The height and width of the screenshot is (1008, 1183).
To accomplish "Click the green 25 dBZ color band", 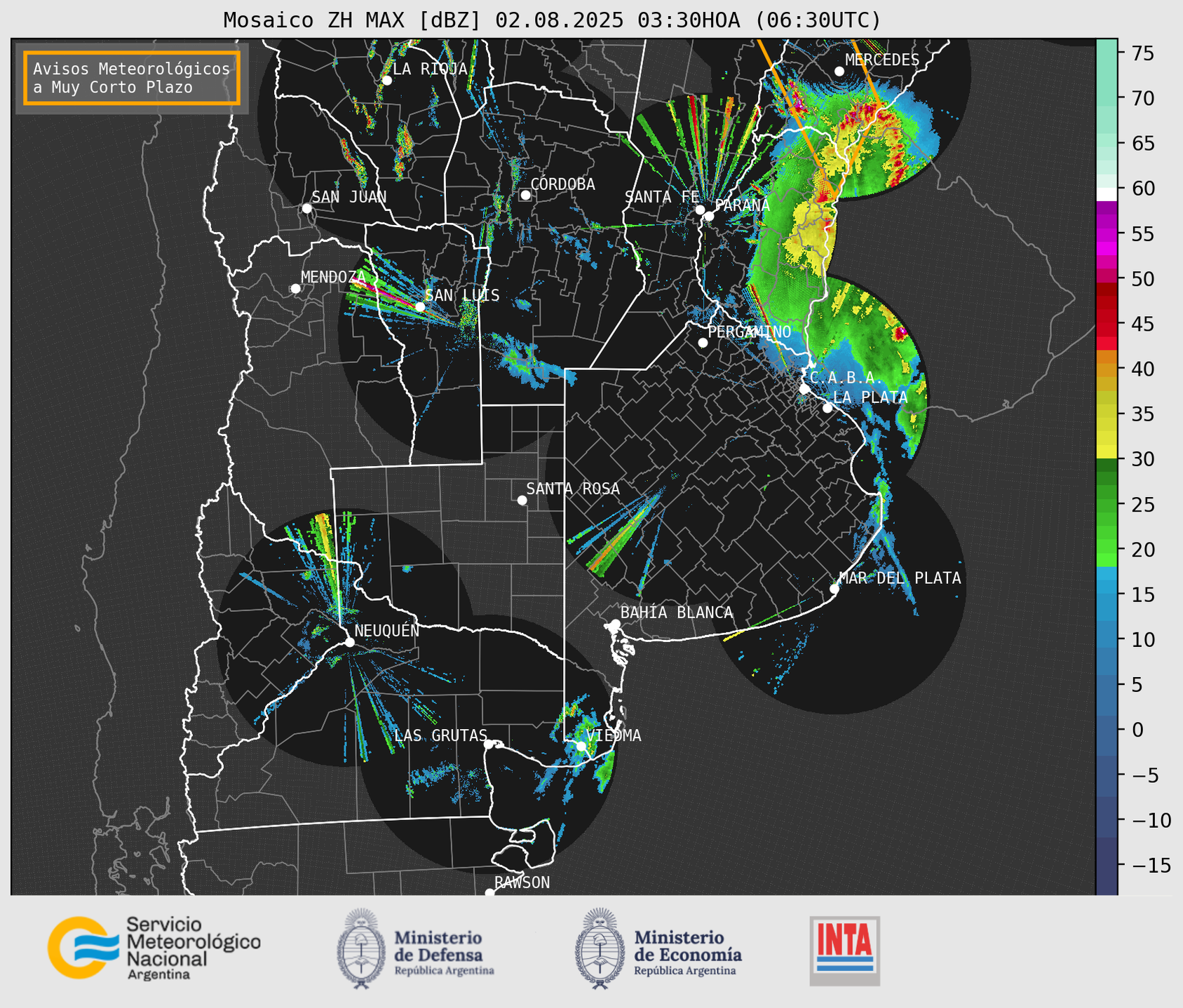I will (x=1107, y=505).
